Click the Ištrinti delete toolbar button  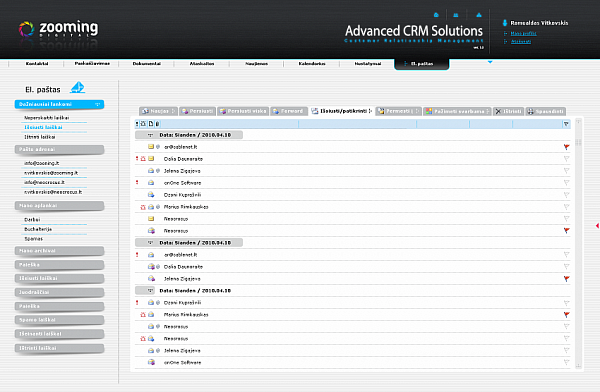508,111
